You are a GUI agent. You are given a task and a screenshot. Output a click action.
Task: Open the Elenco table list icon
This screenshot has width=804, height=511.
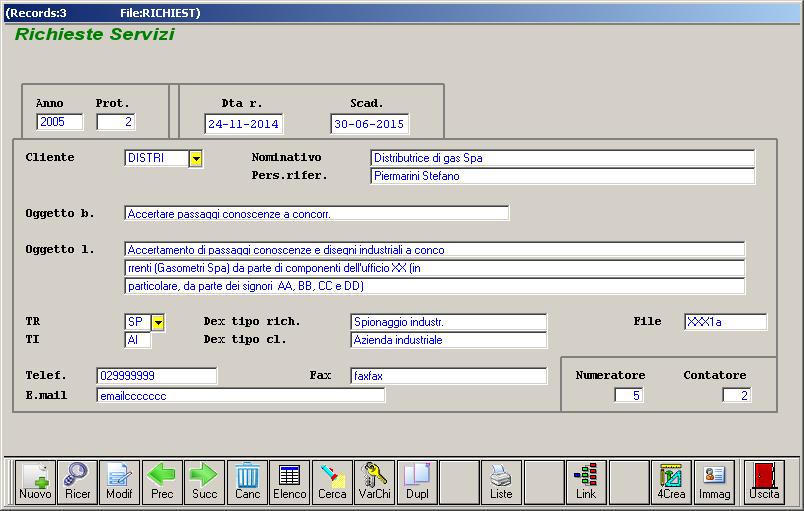tap(290, 482)
